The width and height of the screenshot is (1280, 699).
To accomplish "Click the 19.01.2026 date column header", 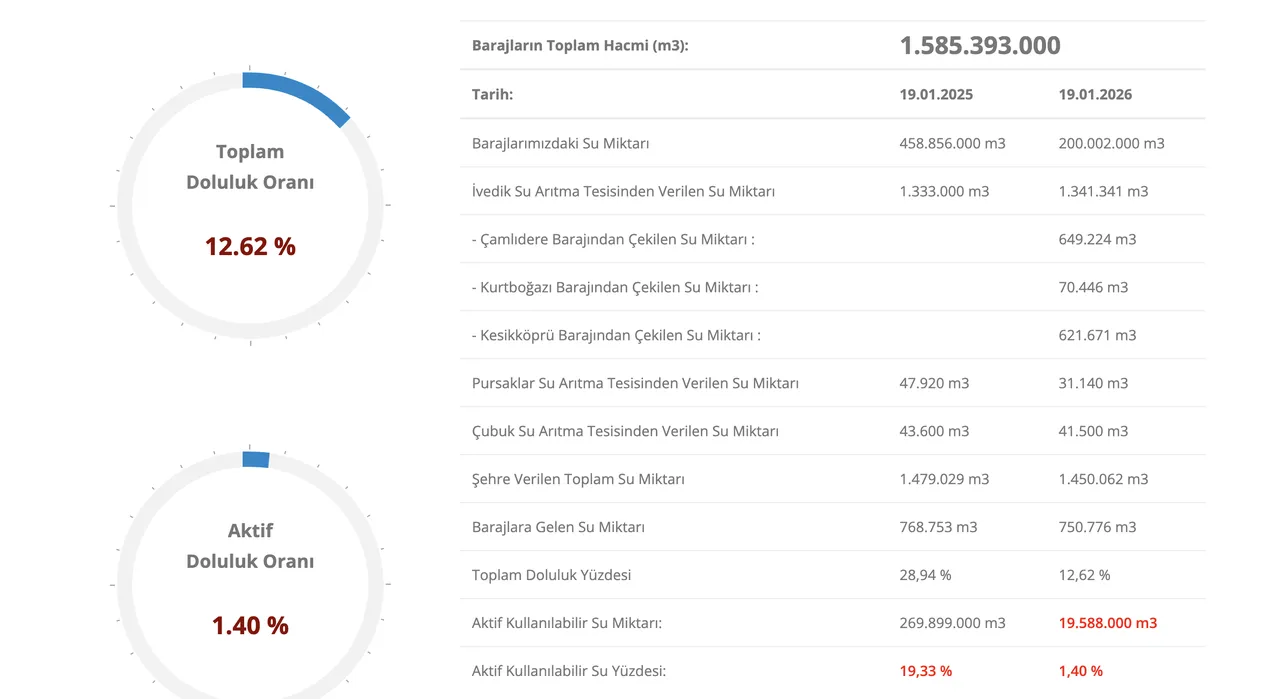I will 1094,95.
